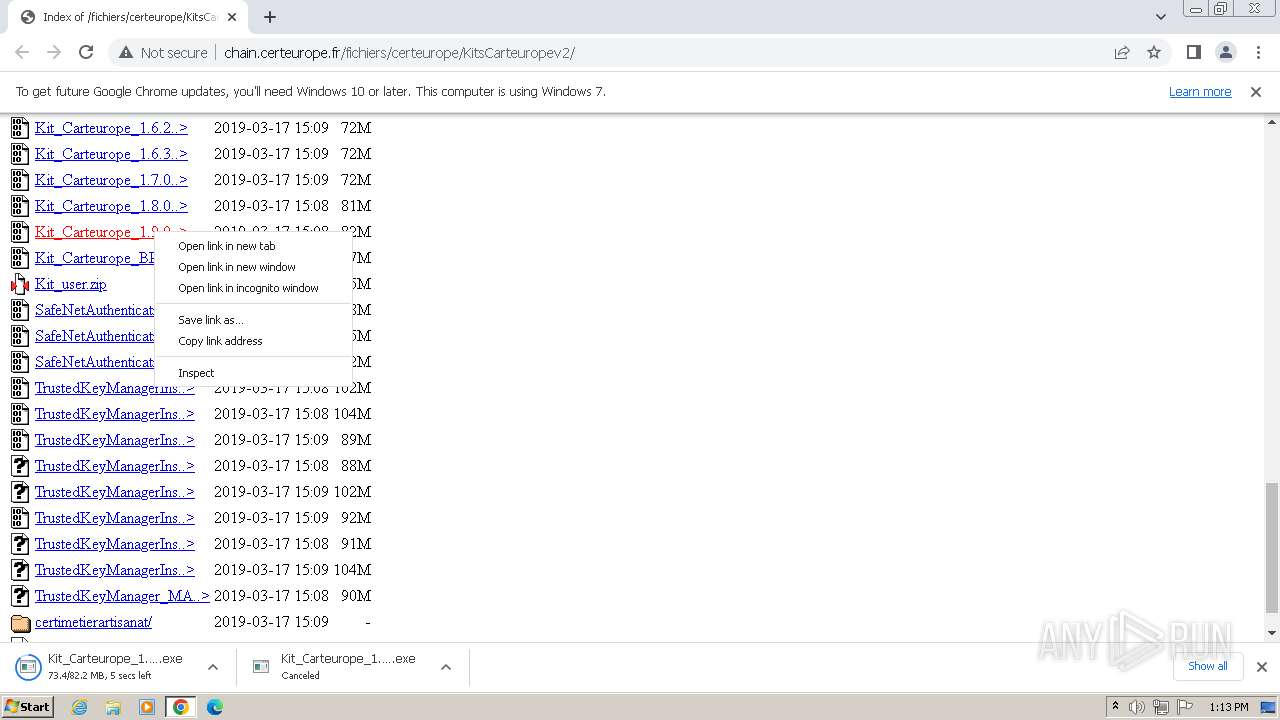Show hidden system tray icons
Image resolution: width=1280 pixels, height=720 pixels.
[x=1115, y=707]
